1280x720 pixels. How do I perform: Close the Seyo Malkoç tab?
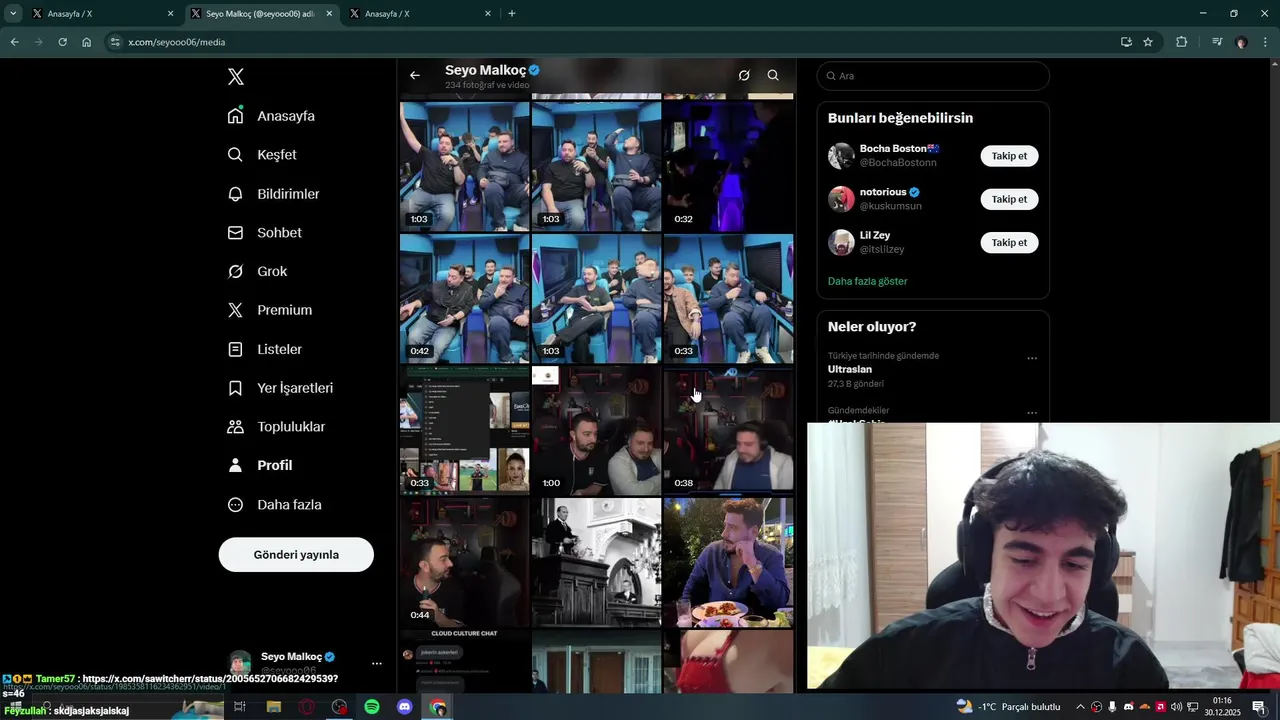(x=329, y=14)
